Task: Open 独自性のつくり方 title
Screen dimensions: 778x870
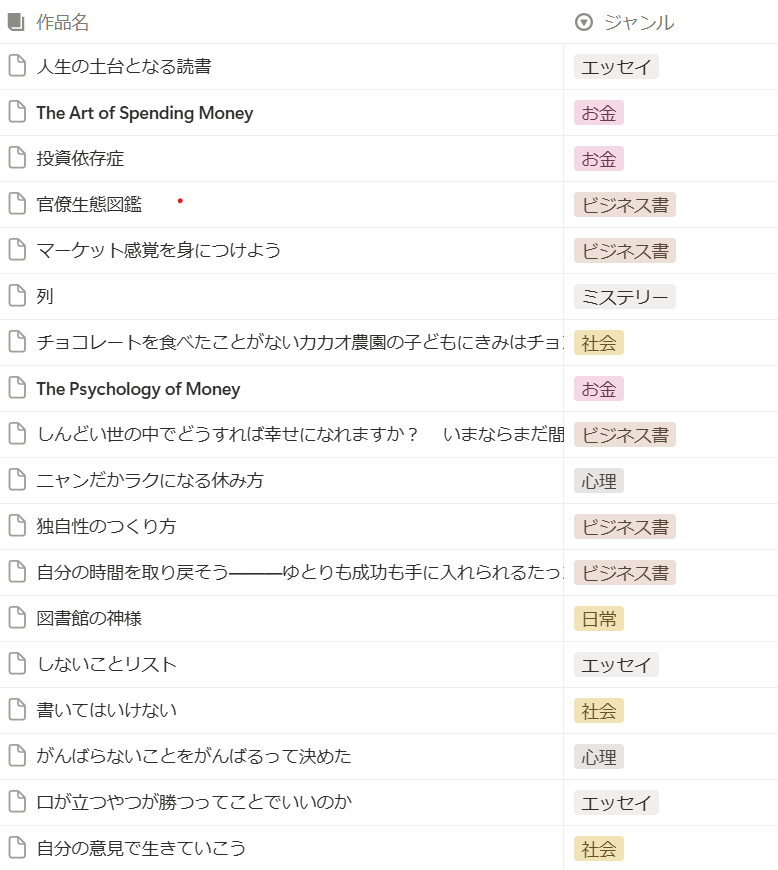Action: 106,527
